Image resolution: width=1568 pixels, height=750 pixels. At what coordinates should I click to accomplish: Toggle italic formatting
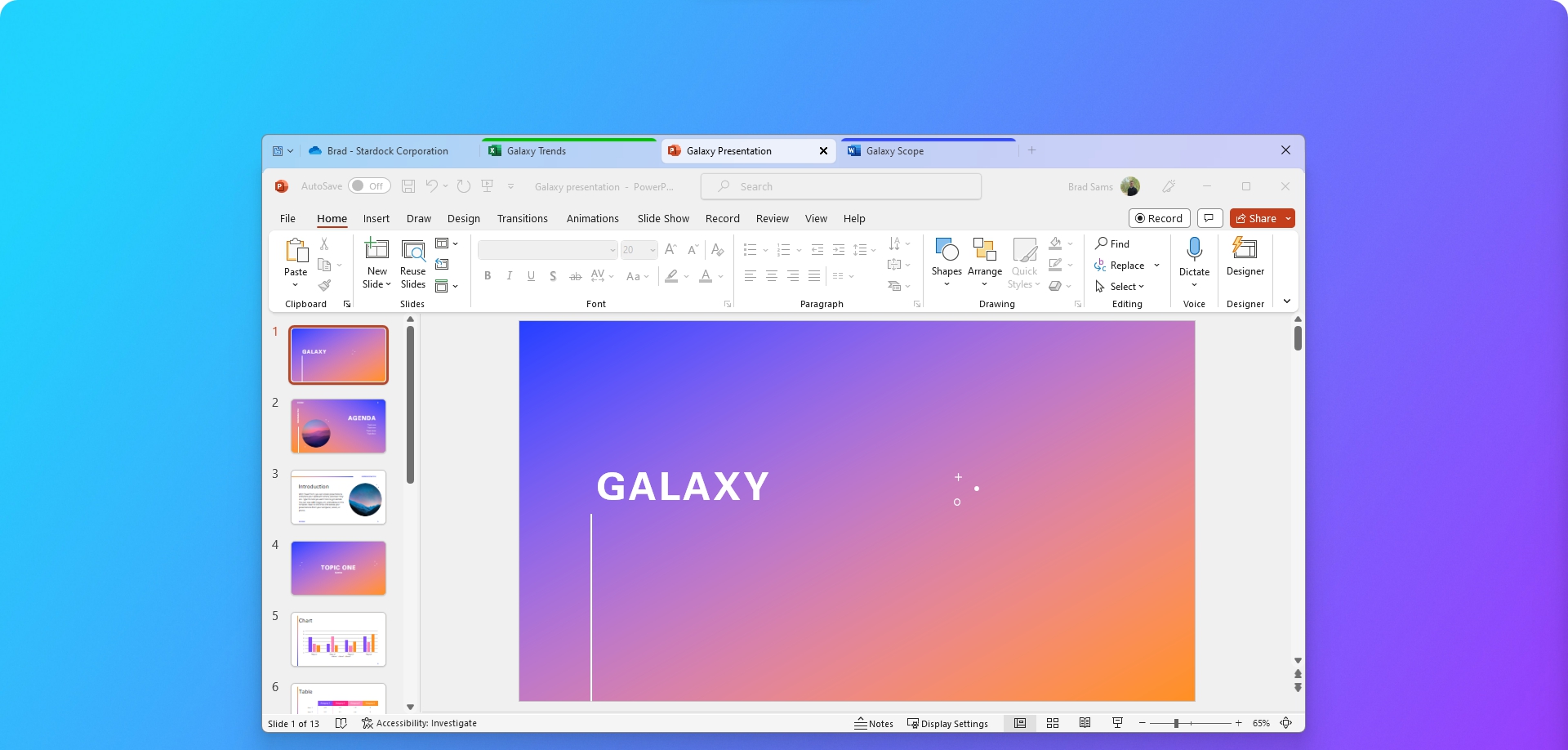[510, 276]
